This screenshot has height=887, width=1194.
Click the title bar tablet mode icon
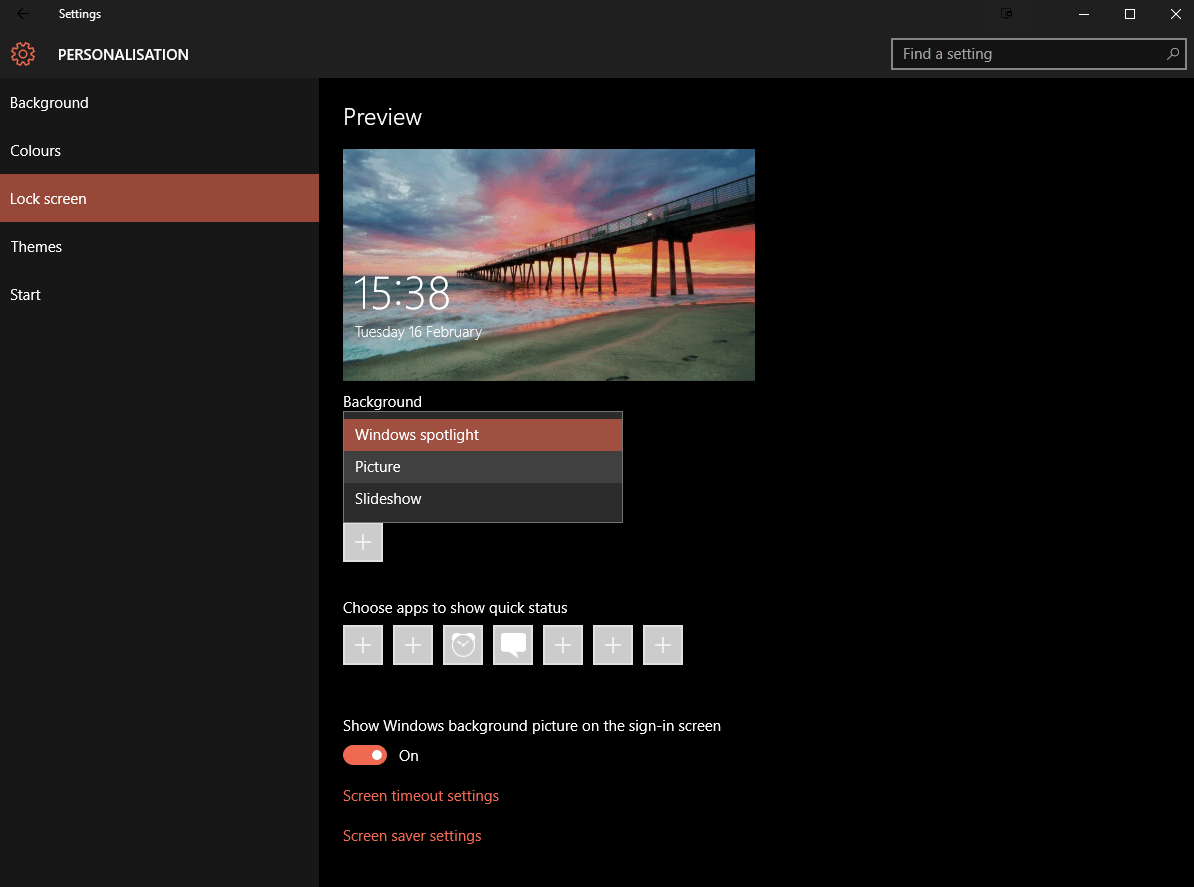click(1007, 14)
